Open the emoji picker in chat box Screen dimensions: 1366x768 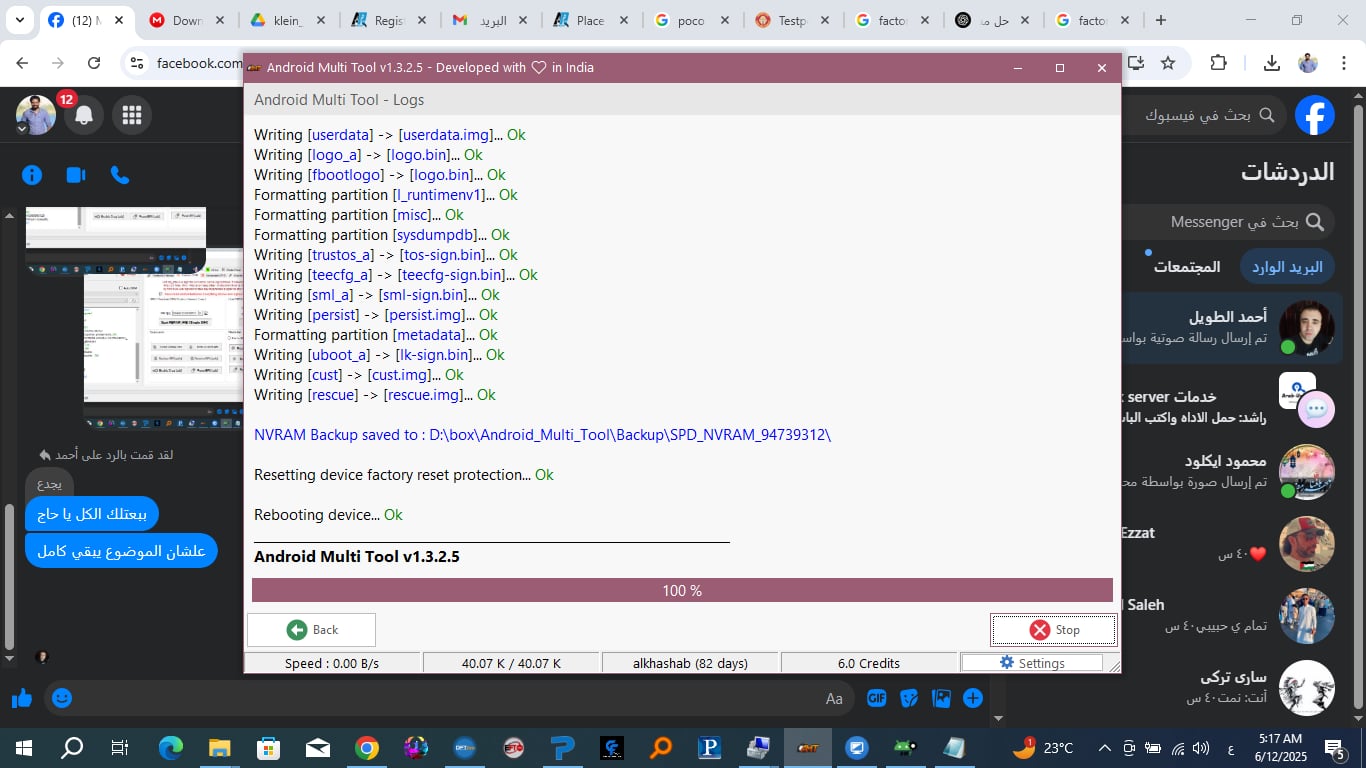pos(62,699)
